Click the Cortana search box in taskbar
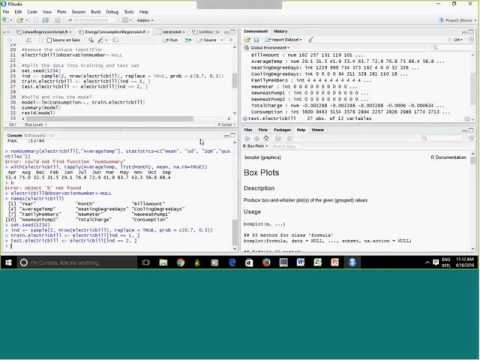This screenshot has height=360, width=480. pyautogui.click(x=77, y=263)
